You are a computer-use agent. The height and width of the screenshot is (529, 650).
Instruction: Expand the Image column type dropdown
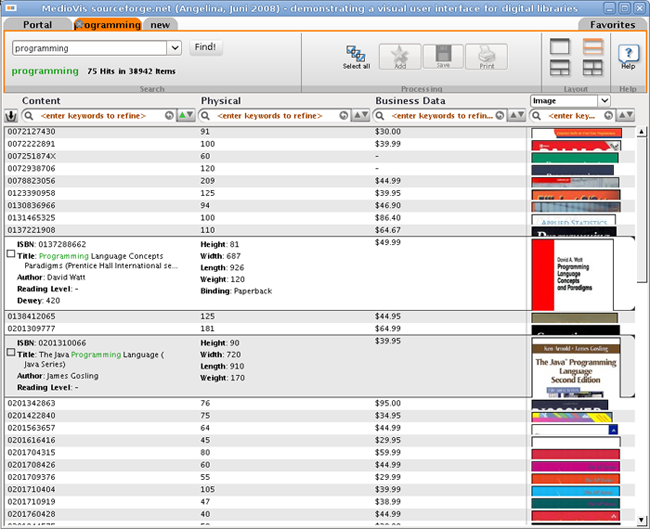[x=603, y=100]
